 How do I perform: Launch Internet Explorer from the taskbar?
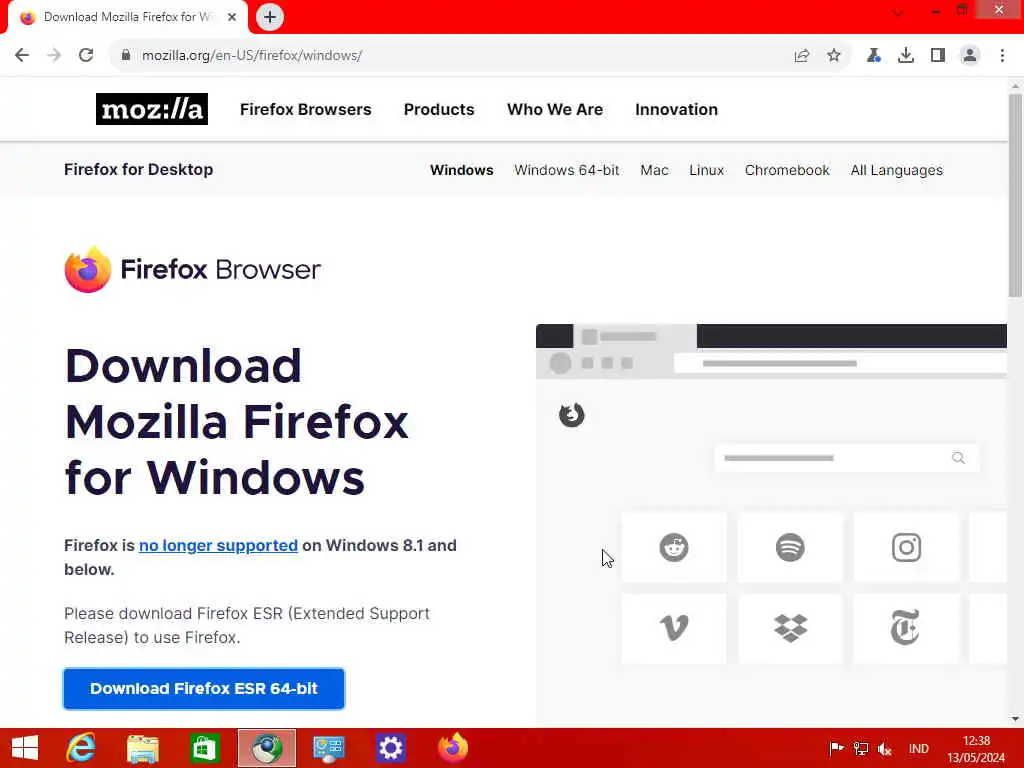click(x=81, y=748)
